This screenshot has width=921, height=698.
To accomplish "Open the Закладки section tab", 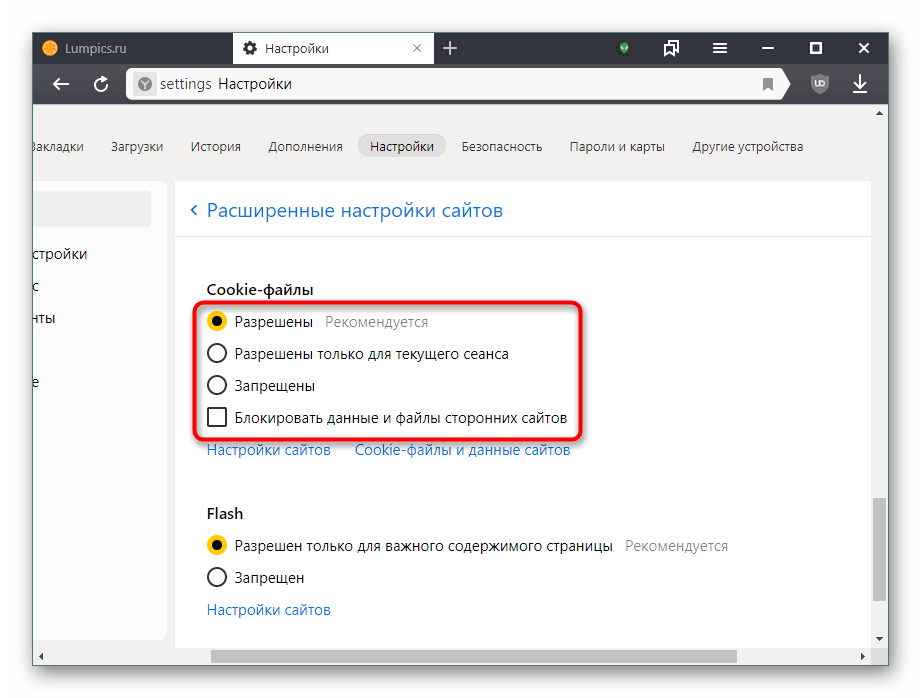I will click(58, 147).
